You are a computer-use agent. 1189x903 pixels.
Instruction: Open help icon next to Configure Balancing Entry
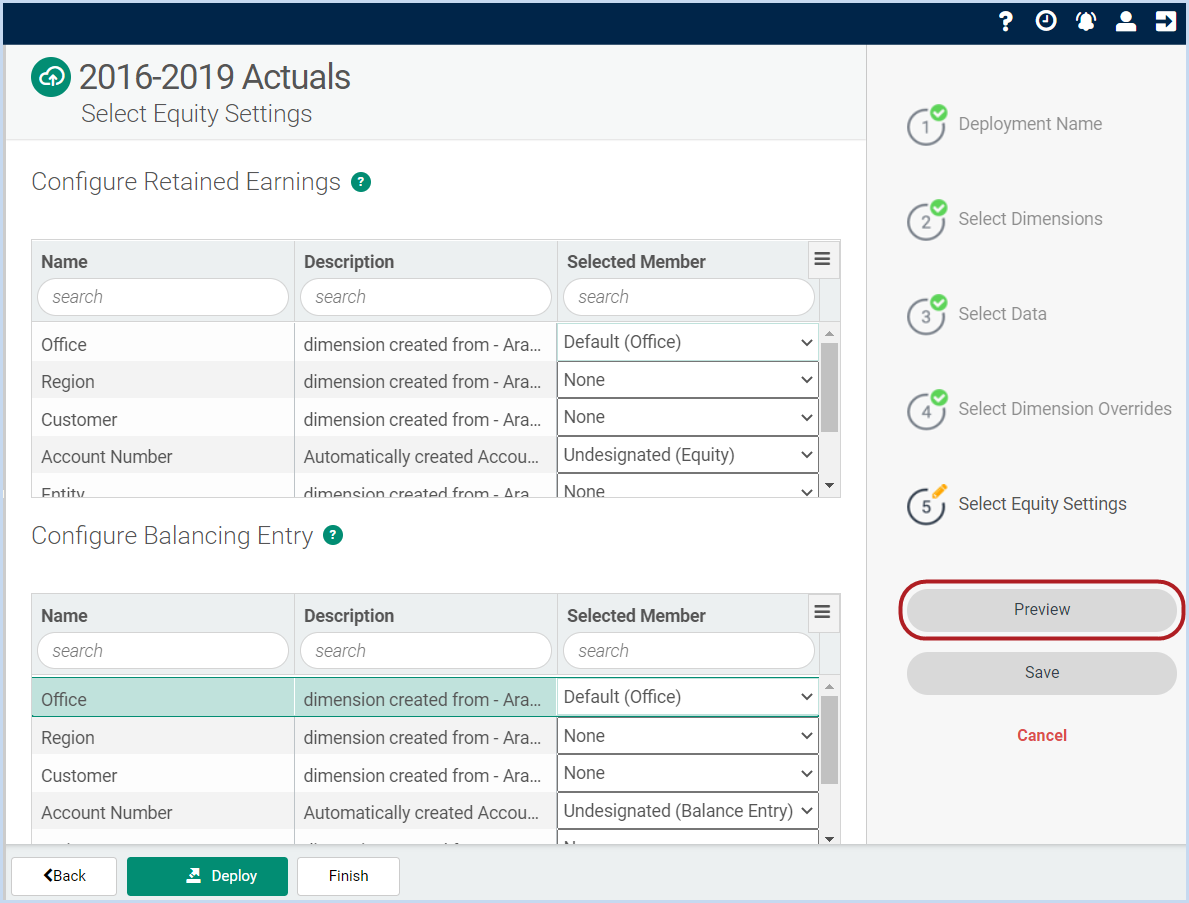click(333, 535)
